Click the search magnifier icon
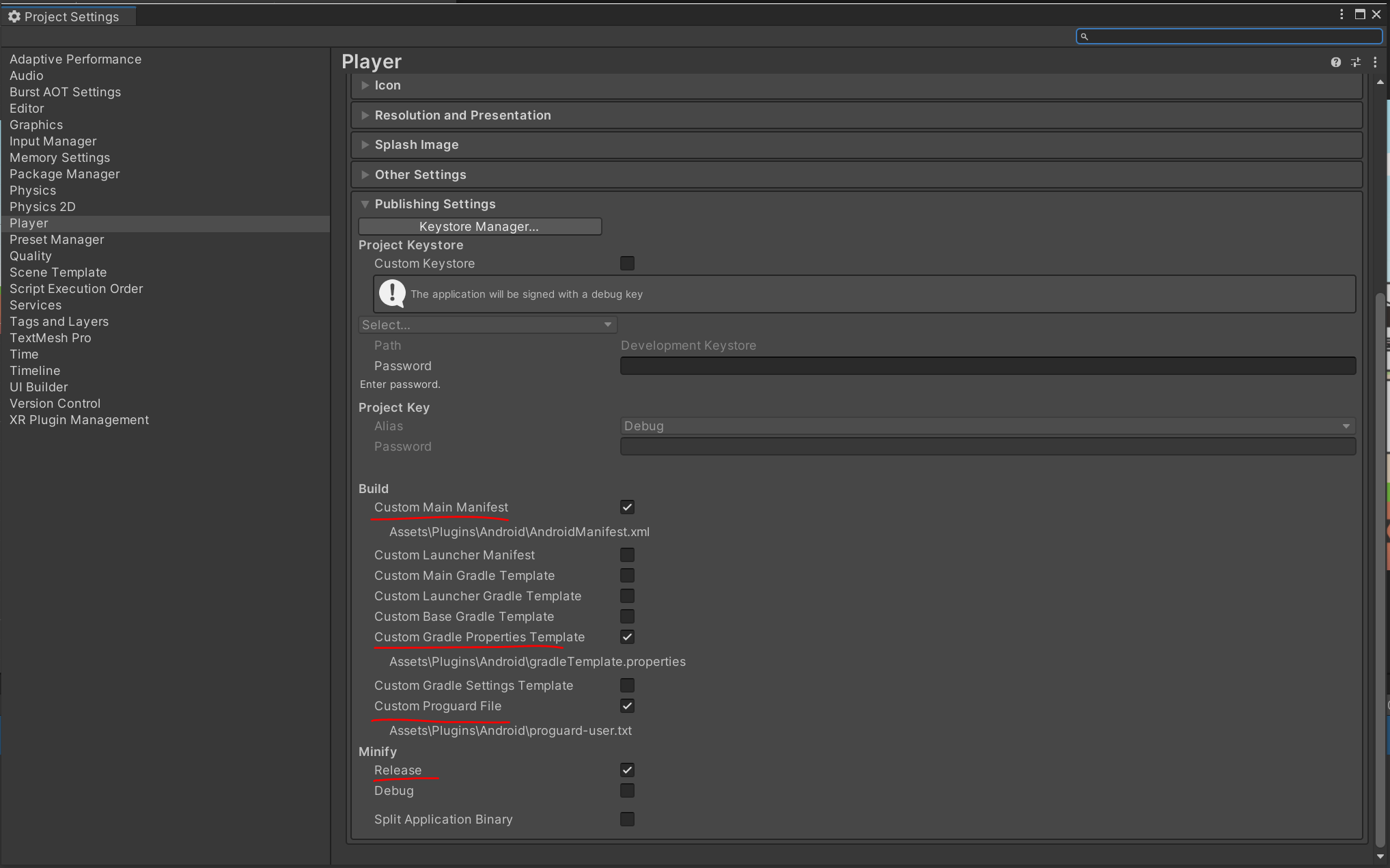 [1084, 36]
